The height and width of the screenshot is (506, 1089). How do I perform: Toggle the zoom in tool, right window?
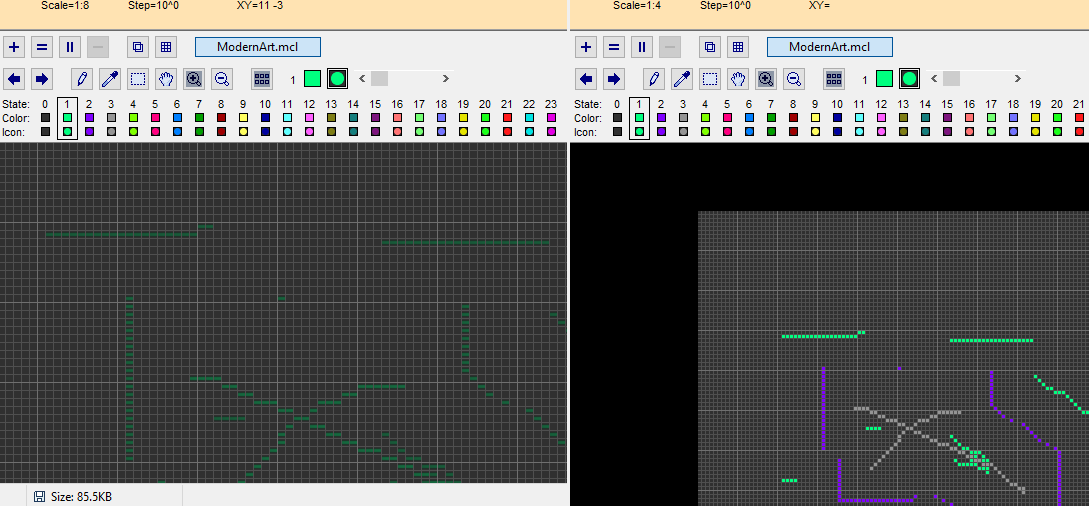click(766, 78)
